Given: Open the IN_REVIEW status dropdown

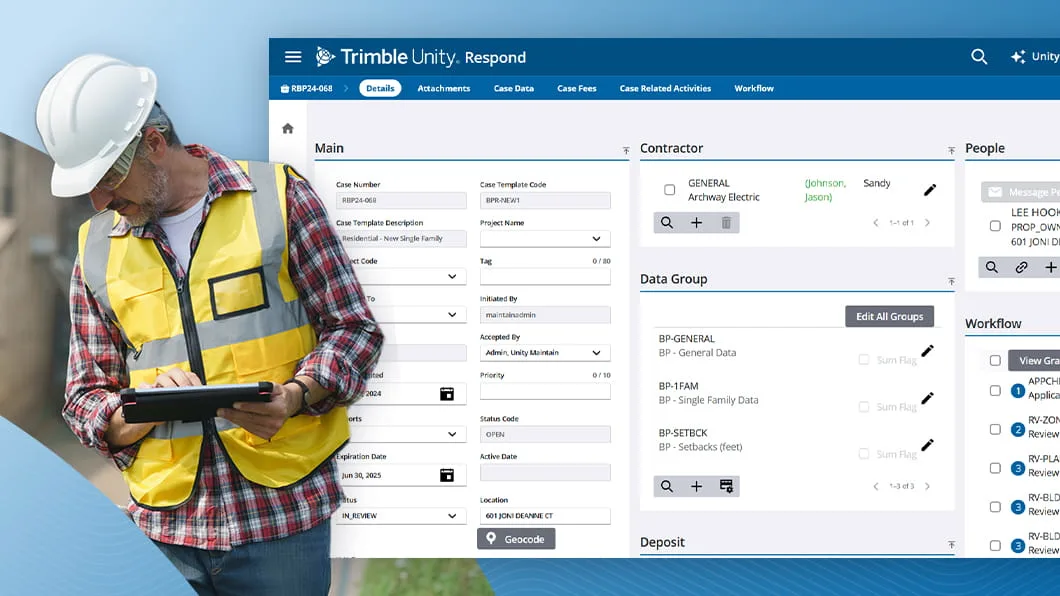Looking at the screenshot, I should (401, 516).
